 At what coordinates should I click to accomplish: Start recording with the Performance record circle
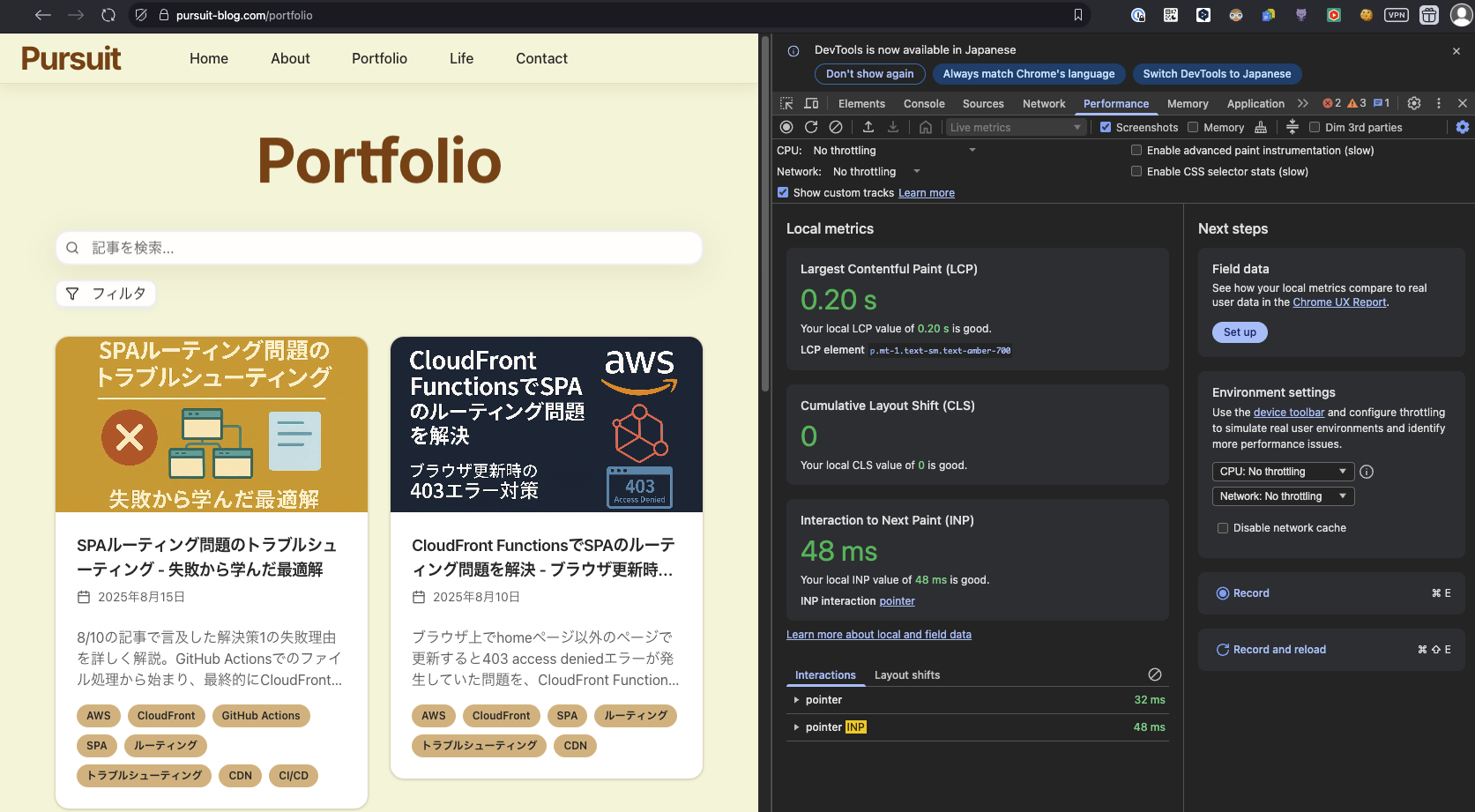point(786,127)
